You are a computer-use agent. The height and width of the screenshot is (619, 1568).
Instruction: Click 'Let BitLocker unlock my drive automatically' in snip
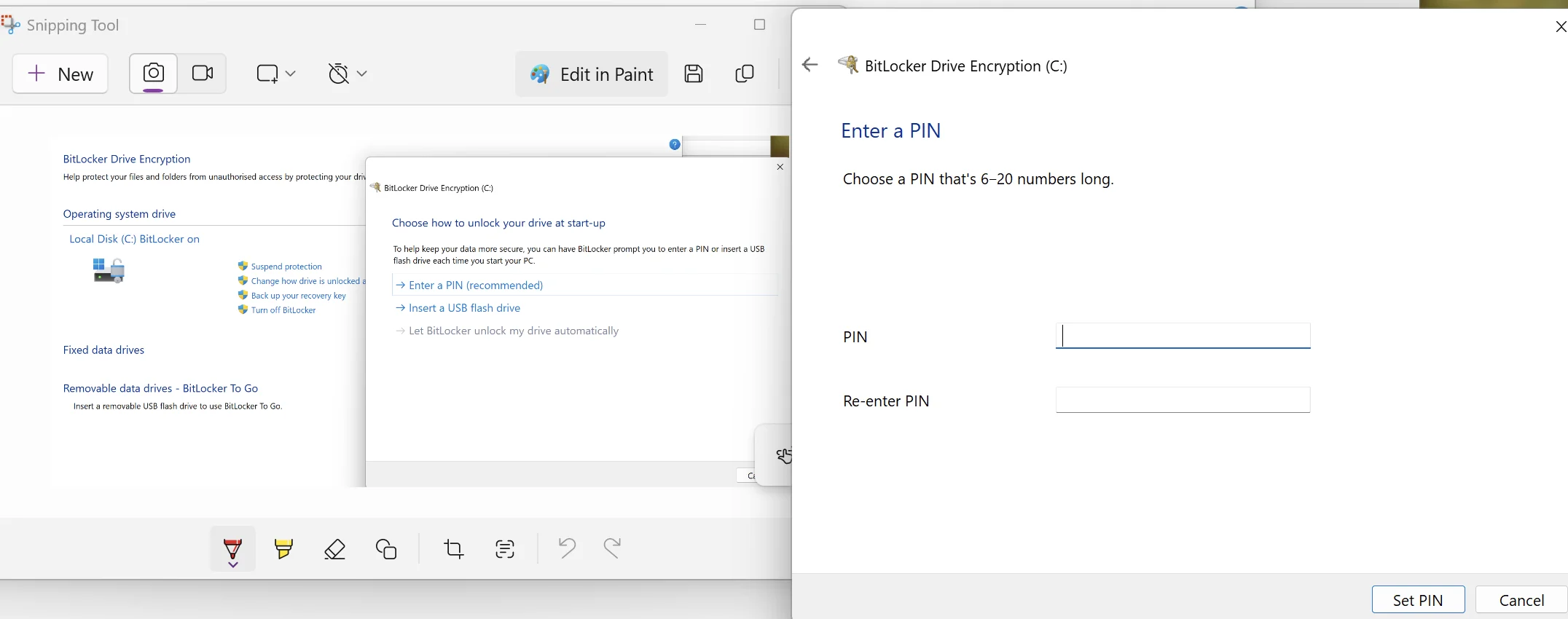(x=514, y=331)
